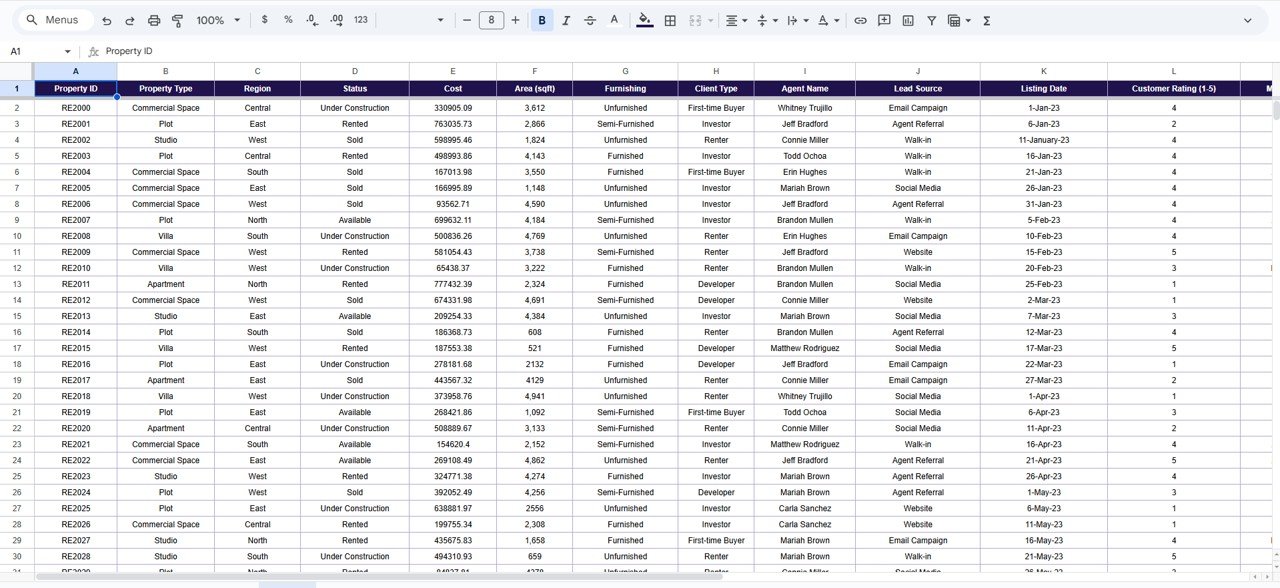Open the Menus search
Viewport: 1280px width, 588px height.
pos(53,19)
